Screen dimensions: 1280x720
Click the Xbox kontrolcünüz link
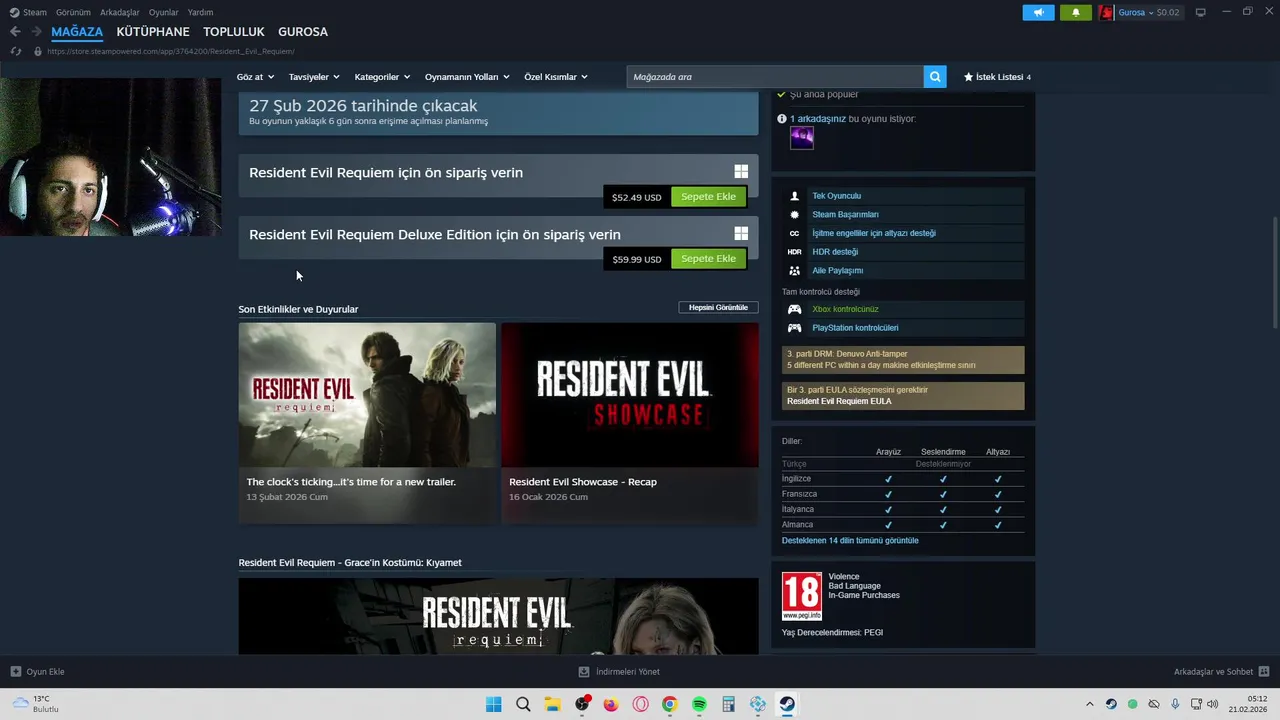point(845,309)
